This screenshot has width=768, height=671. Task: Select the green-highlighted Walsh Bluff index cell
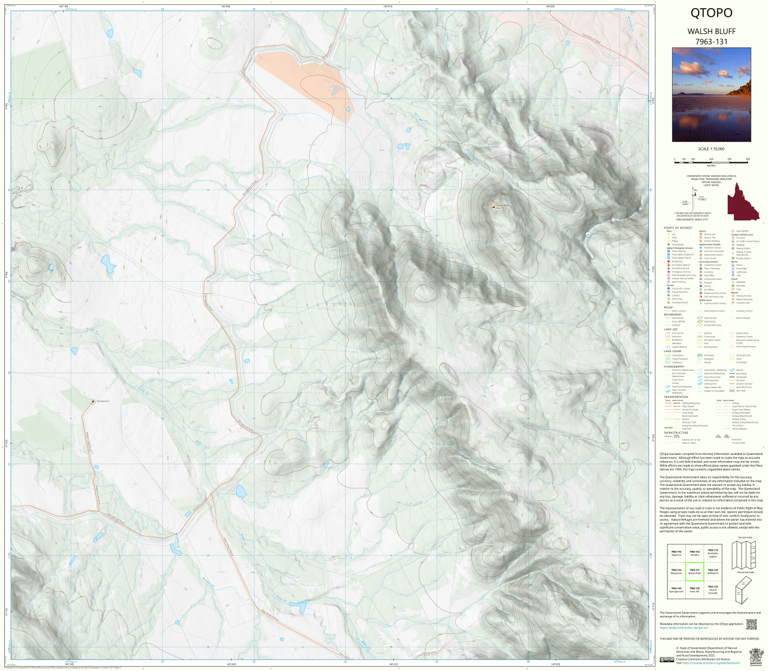coord(694,572)
